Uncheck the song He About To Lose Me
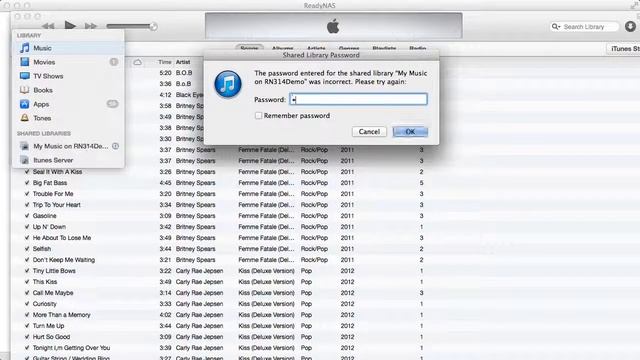The image size is (640, 360). click(x=27, y=238)
